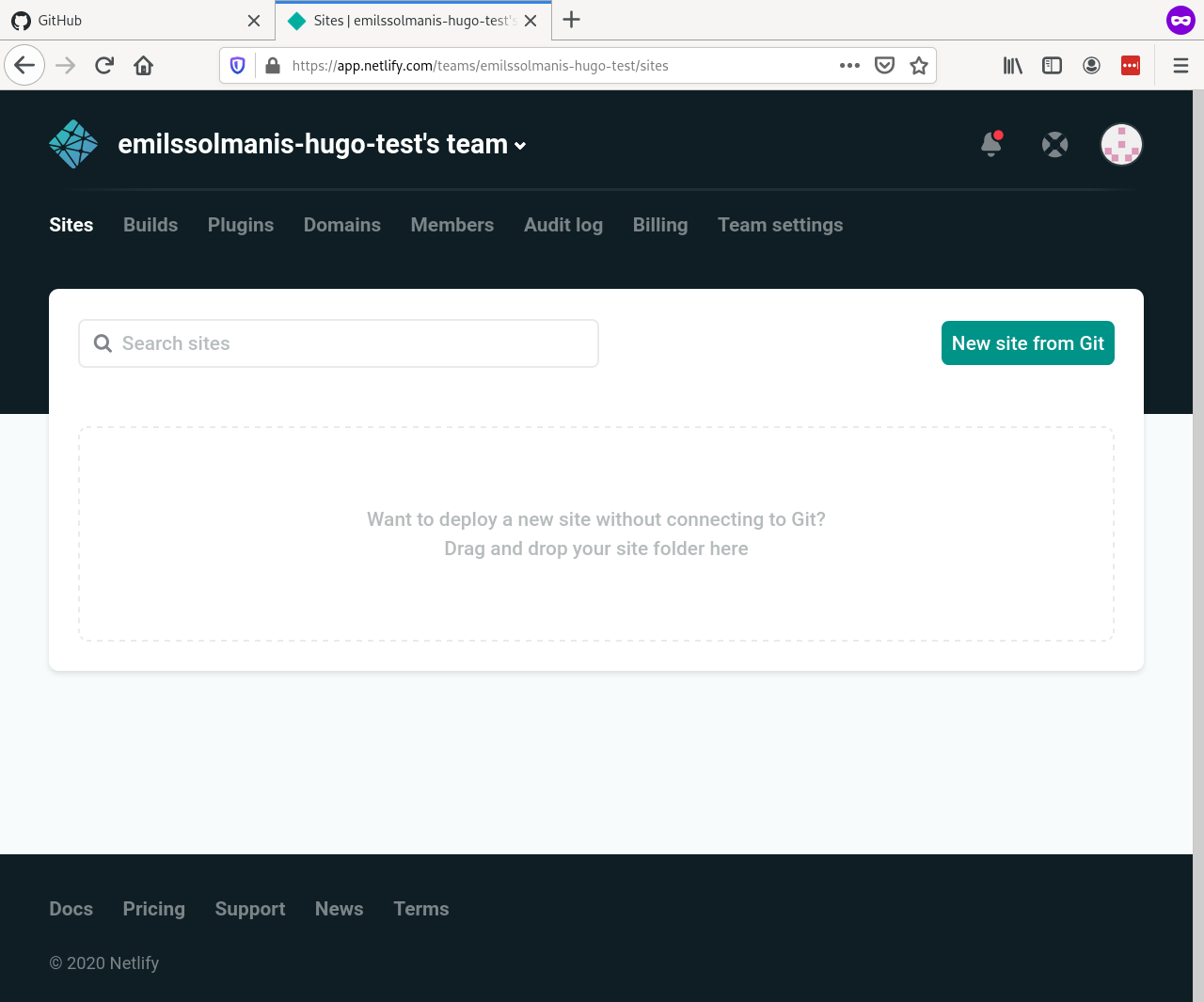The width and height of the screenshot is (1204, 1002).
Task: Open the Members navigation tab
Action: (x=452, y=225)
